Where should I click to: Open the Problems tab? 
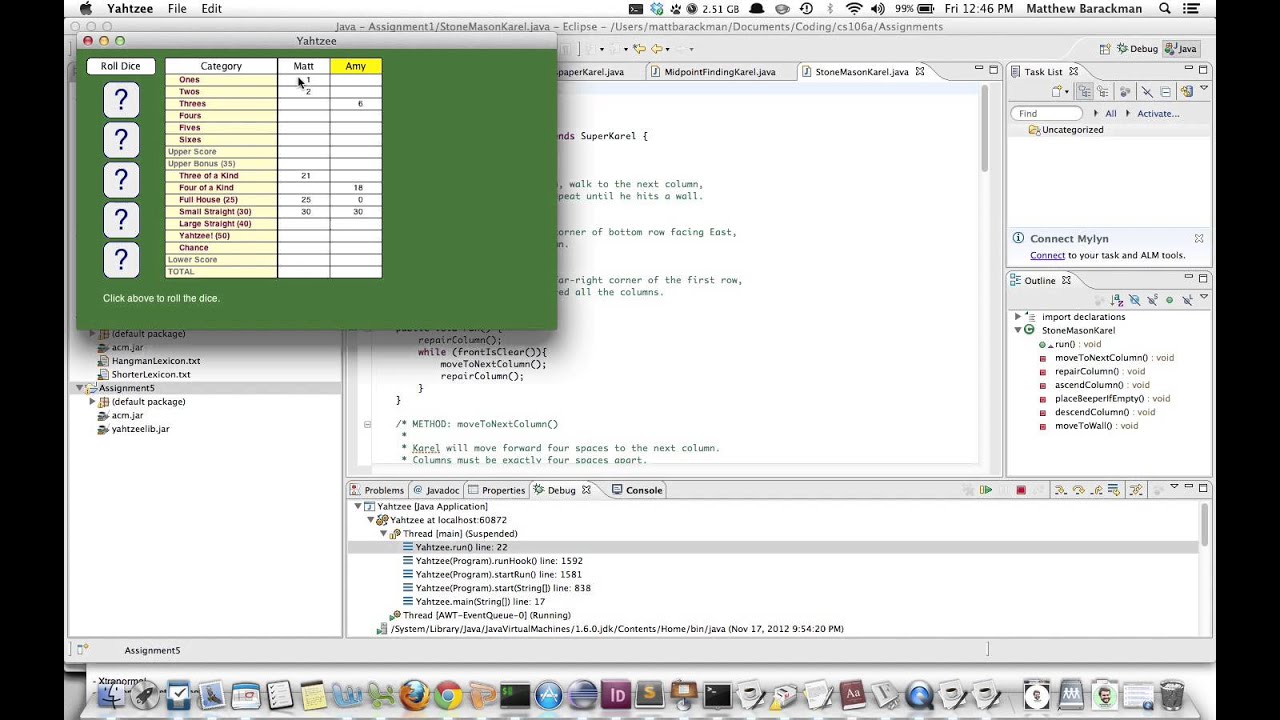[377, 490]
